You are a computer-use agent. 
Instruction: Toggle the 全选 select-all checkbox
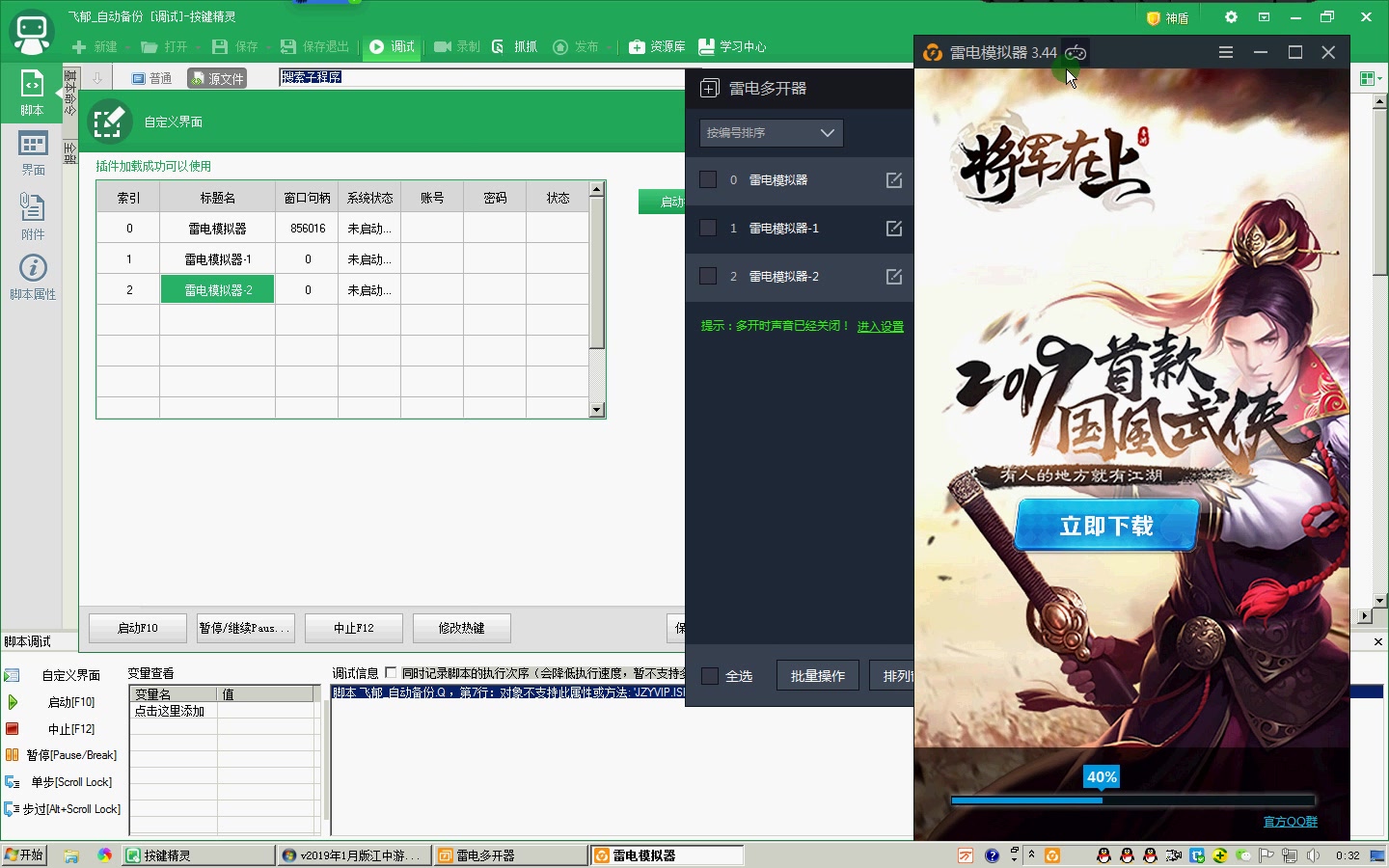[x=710, y=676]
